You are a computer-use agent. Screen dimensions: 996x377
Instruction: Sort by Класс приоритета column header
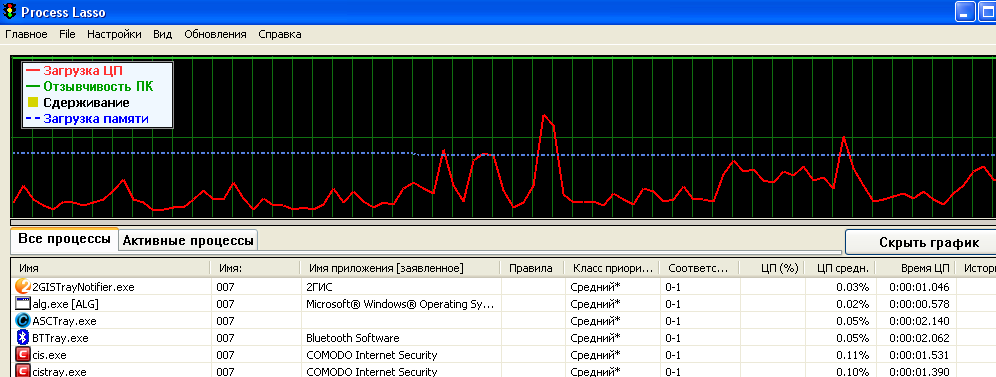(612, 268)
